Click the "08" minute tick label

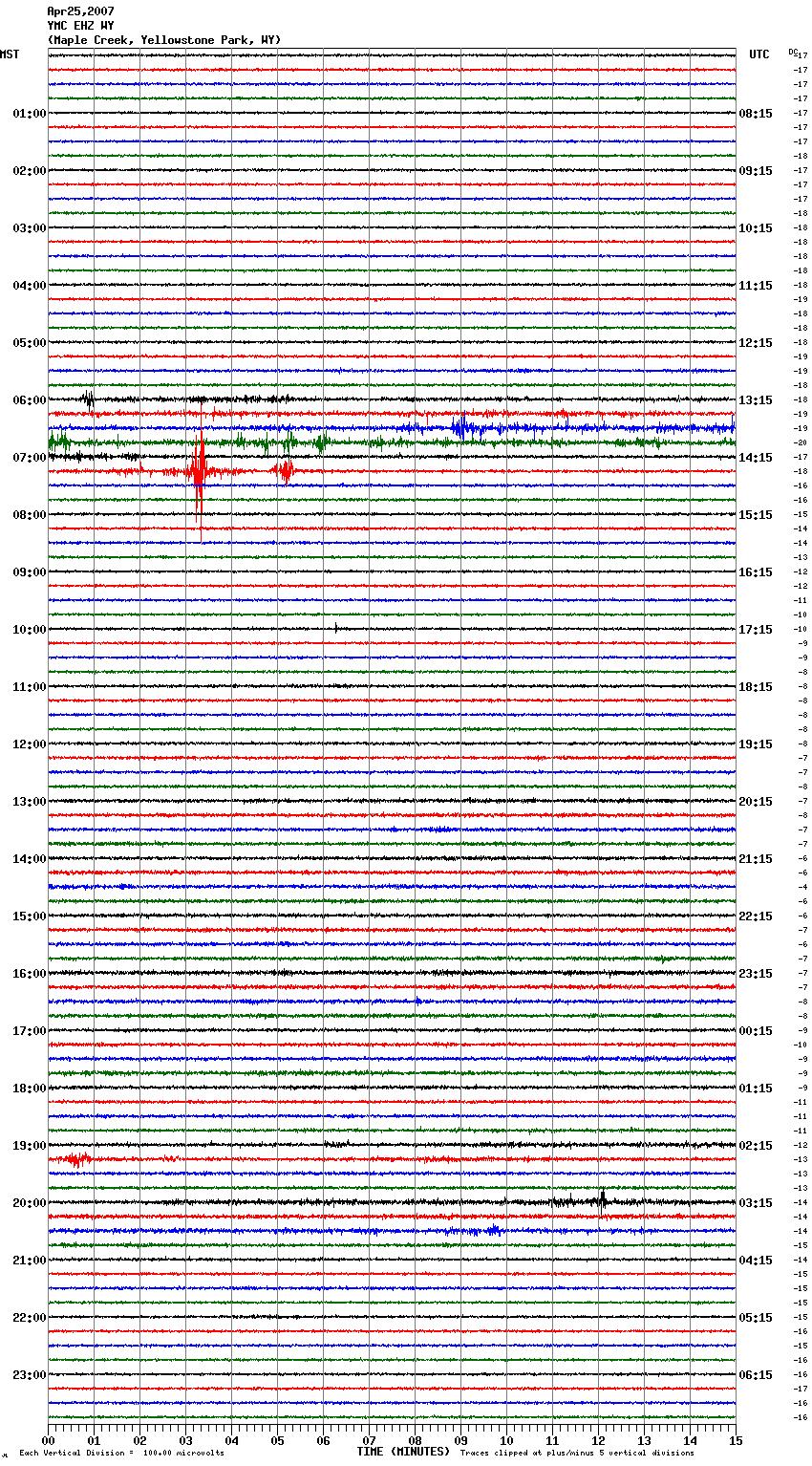(416, 1440)
